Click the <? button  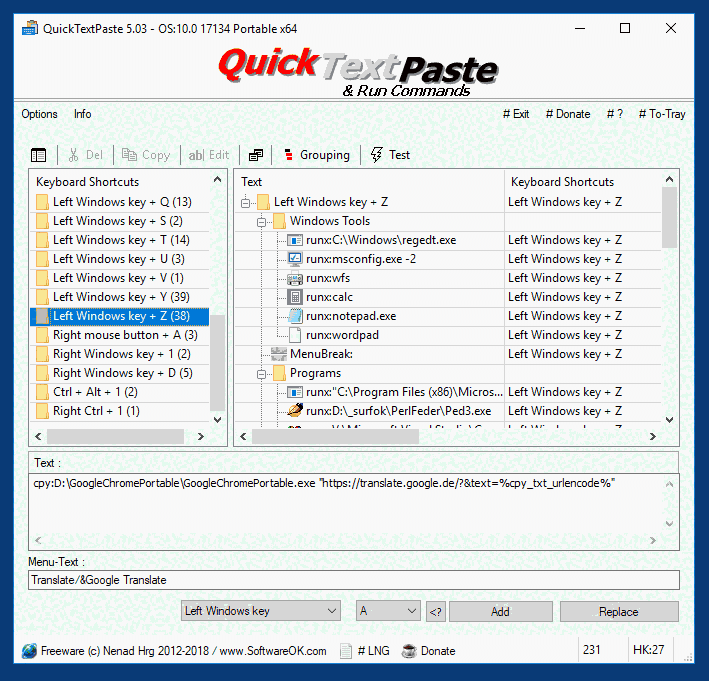[436, 612]
